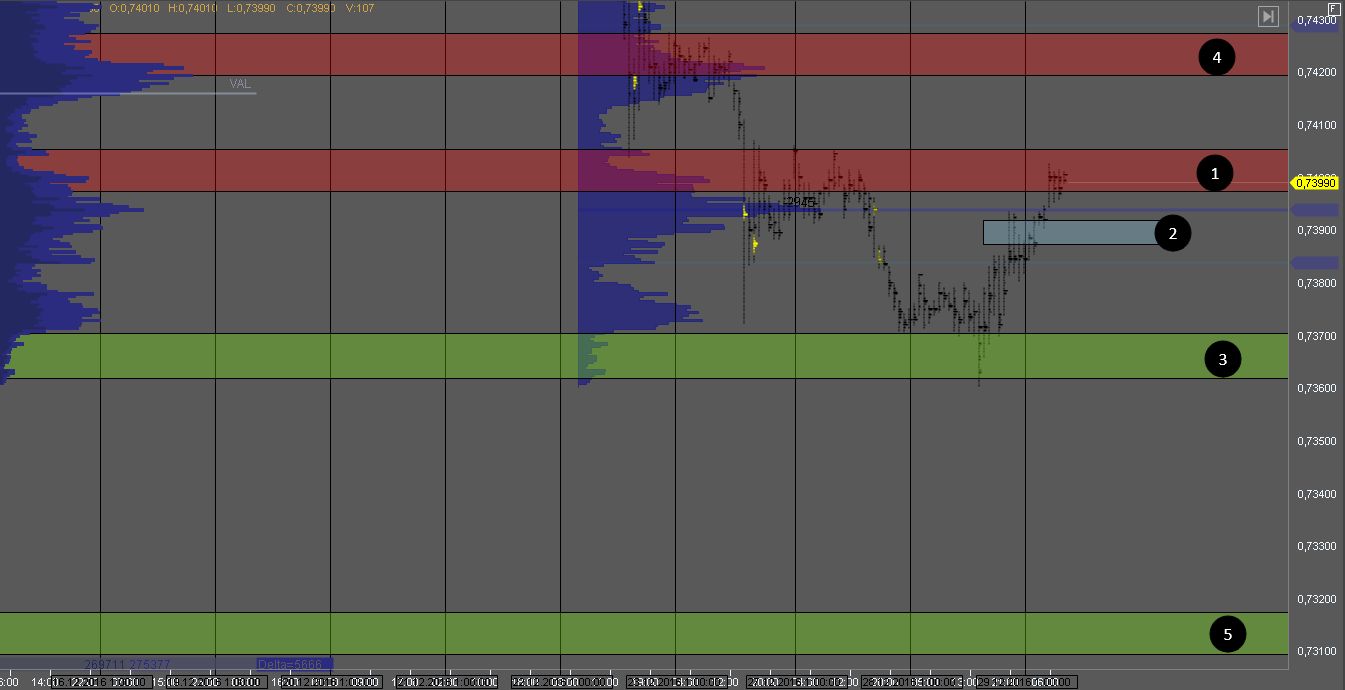Click the black circle marker numbered 1

coord(1215,174)
